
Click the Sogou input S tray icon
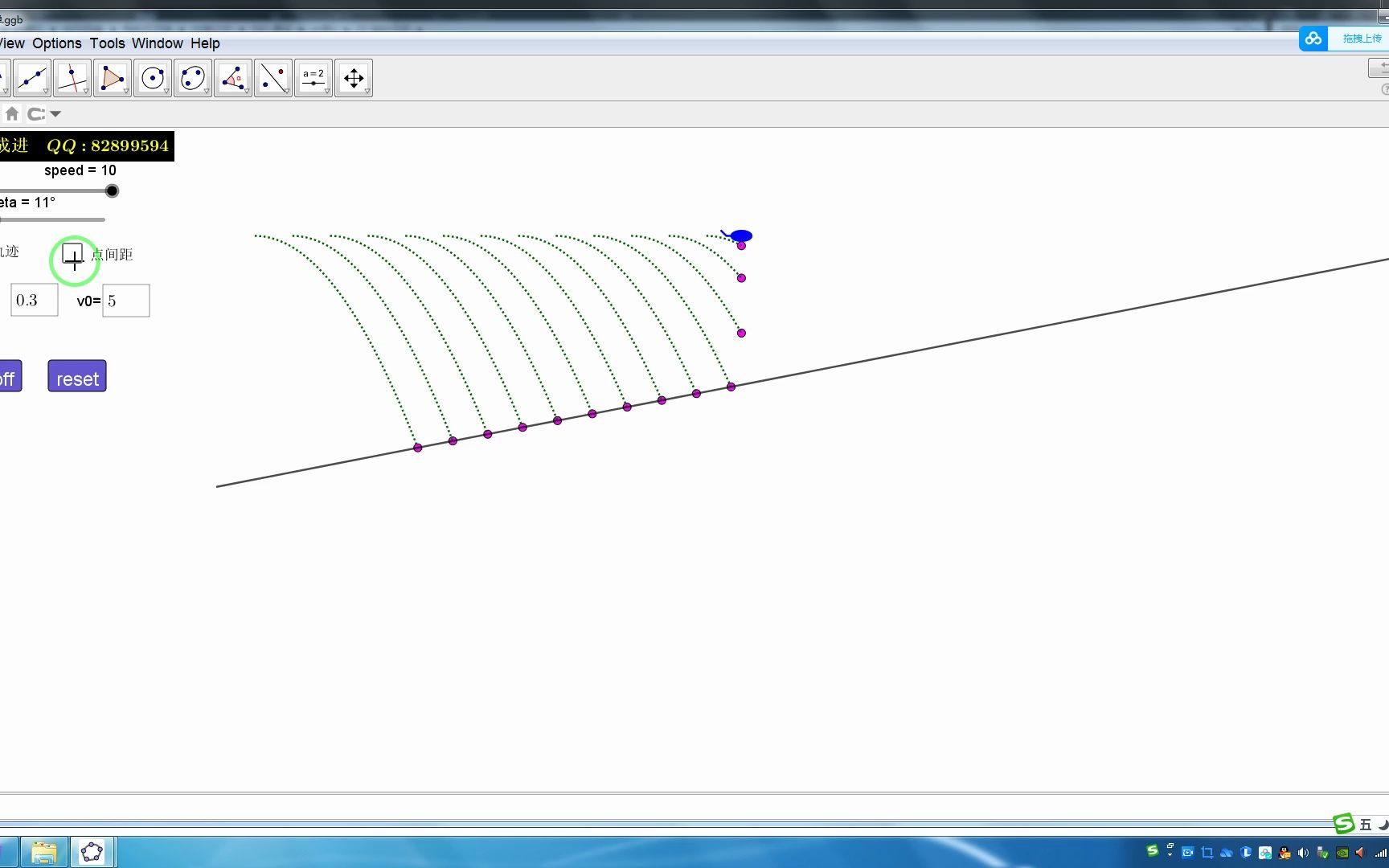pyautogui.click(x=1153, y=850)
